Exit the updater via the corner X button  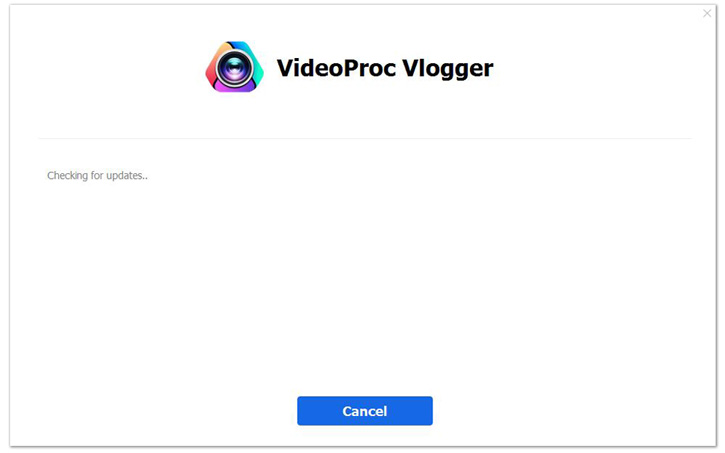(x=707, y=14)
